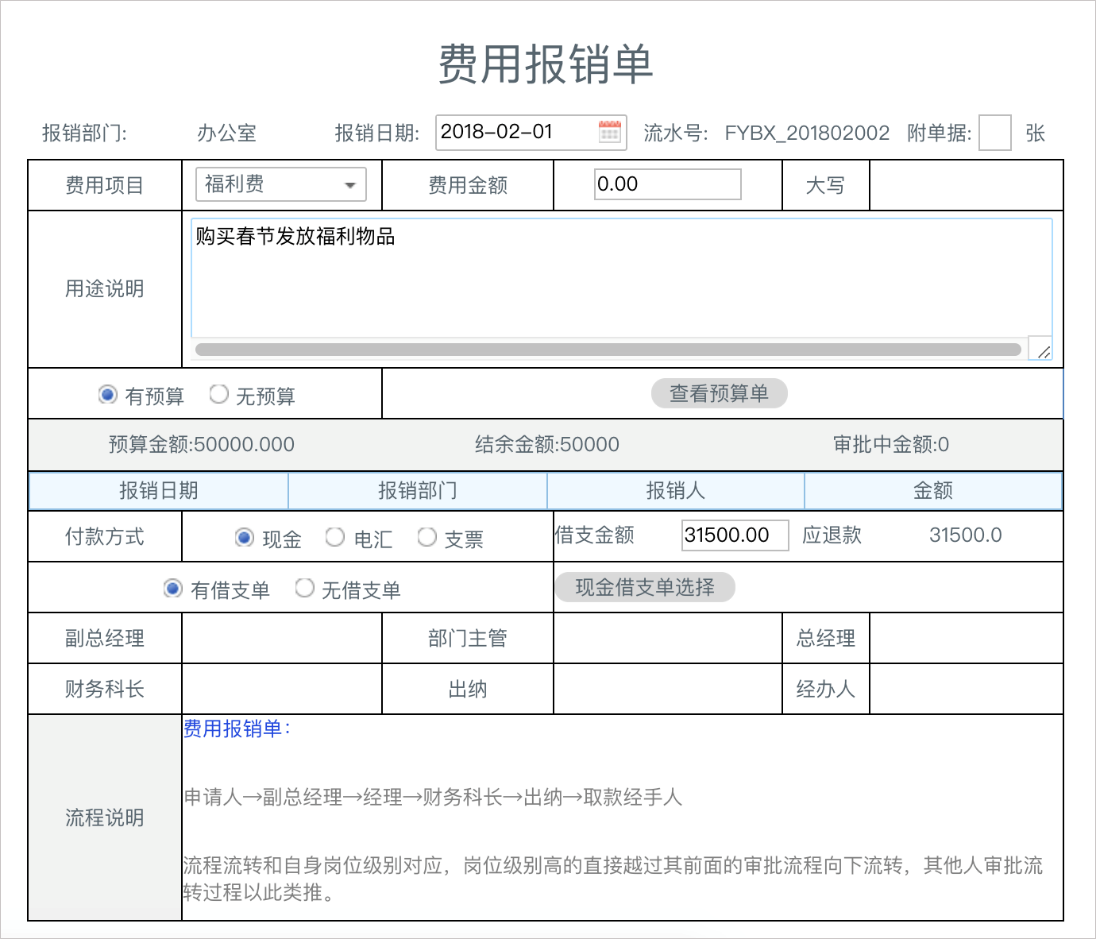Click the 报销日期 column header
Screen dimensions: 1096x939
tap(155, 490)
